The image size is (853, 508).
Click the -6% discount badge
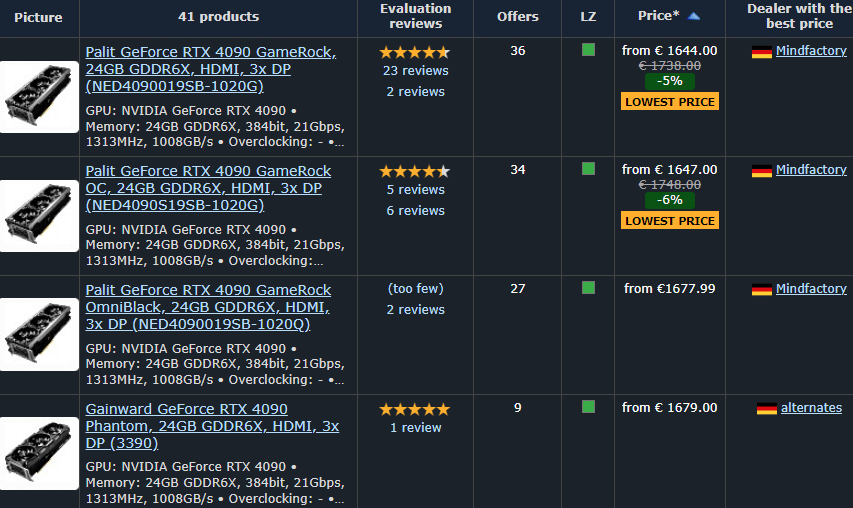670,200
